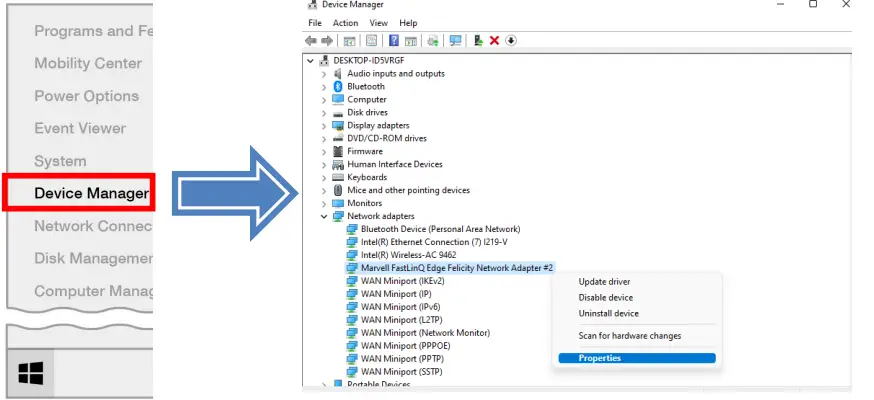The image size is (874, 400).
Task: Click the Monitors category icon
Action: (337, 203)
